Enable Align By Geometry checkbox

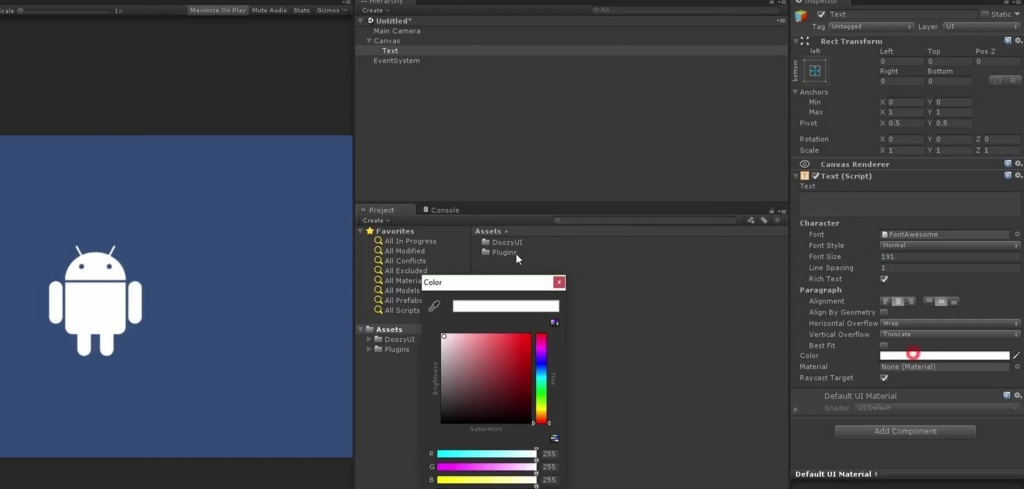point(884,312)
